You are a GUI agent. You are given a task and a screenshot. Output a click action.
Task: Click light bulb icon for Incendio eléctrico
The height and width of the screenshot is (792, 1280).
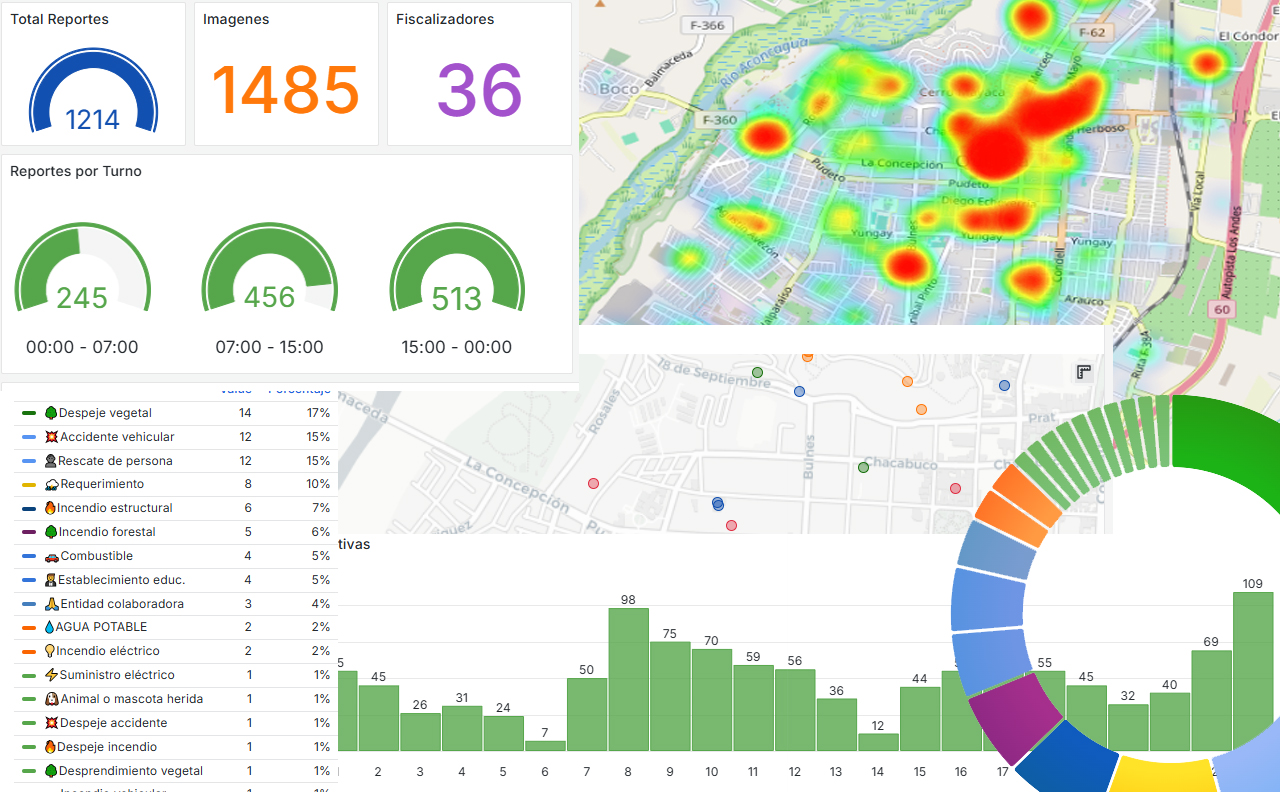(50, 651)
